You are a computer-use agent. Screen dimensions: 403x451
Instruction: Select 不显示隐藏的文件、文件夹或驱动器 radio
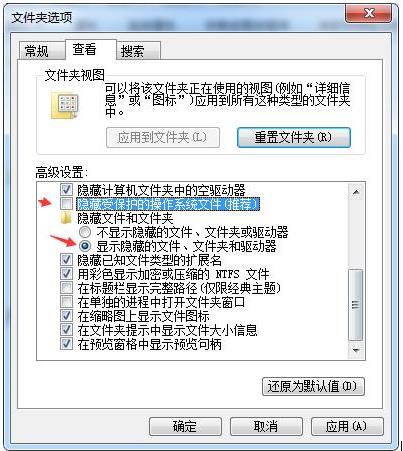(85, 232)
